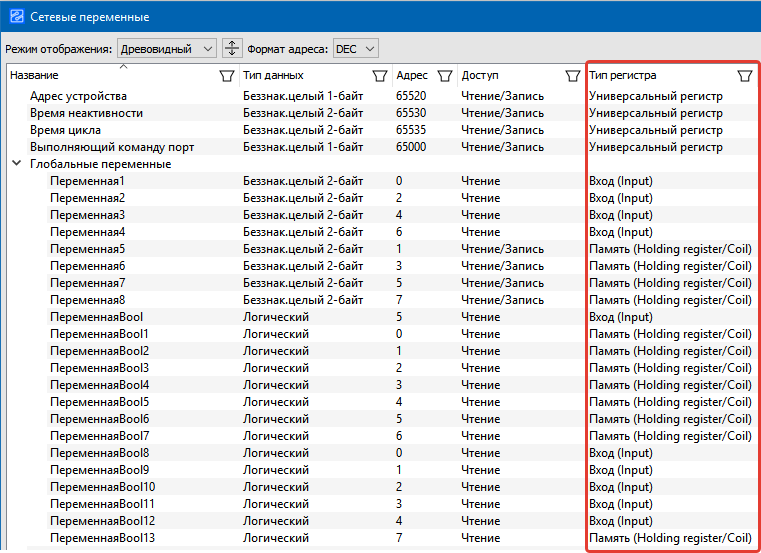Click register type cell of ПеременнаяBool8
The width and height of the screenshot is (761, 553).
coord(620,453)
